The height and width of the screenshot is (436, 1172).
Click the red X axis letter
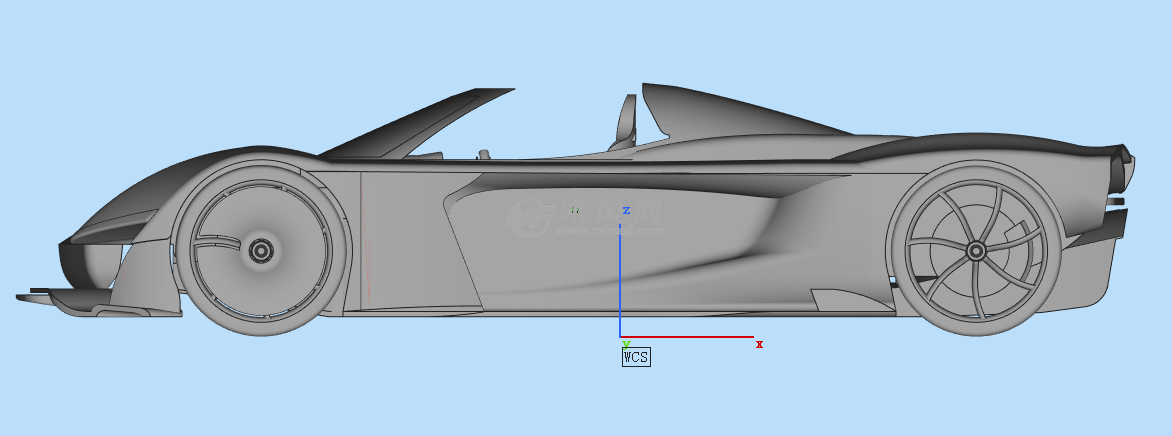pos(759,345)
